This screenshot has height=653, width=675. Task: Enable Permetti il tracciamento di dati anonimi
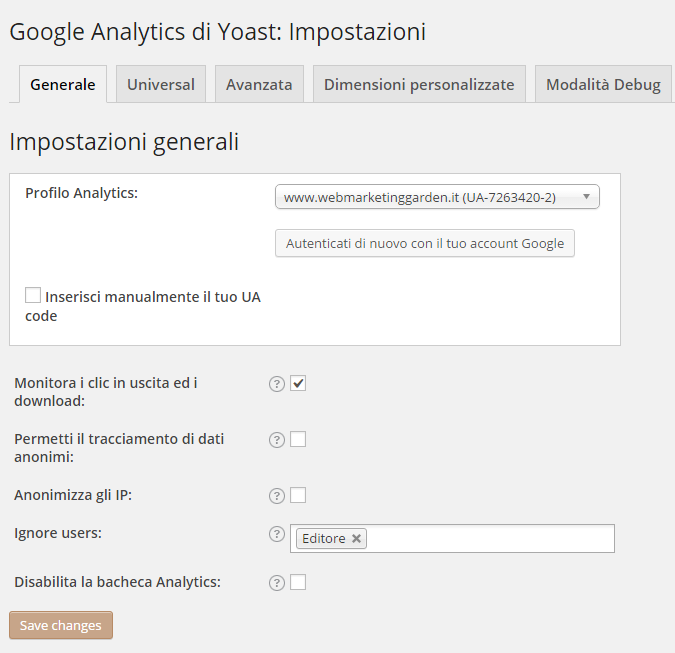pyautogui.click(x=298, y=439)
